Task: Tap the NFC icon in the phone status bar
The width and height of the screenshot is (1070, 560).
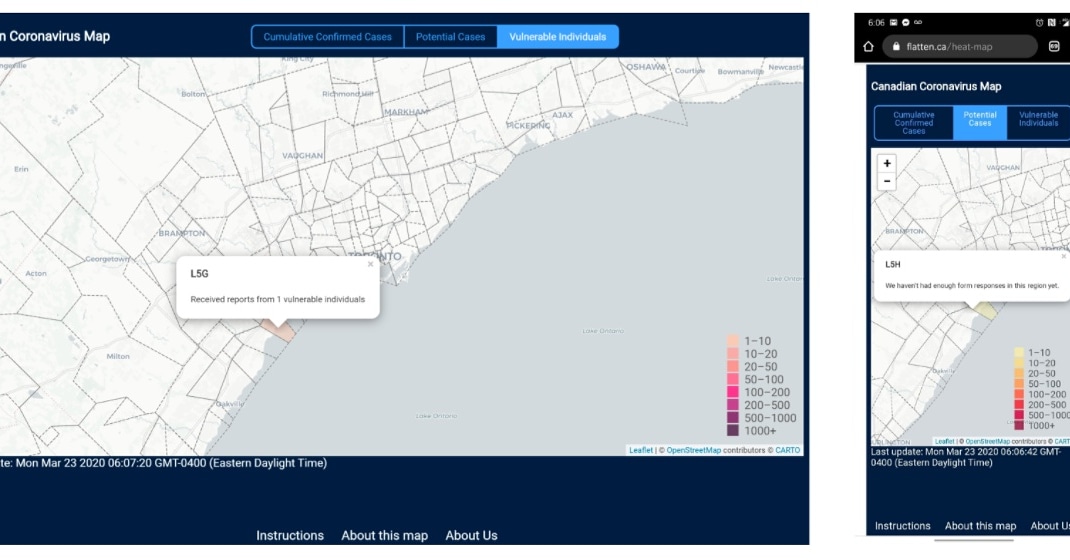Action: 1052,23
